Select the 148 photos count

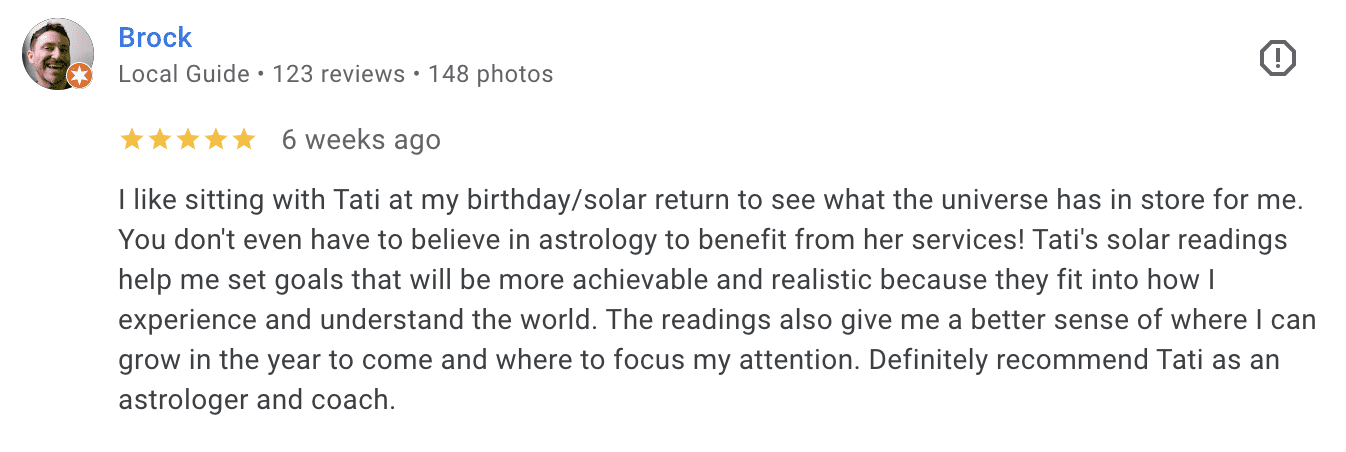490,74
